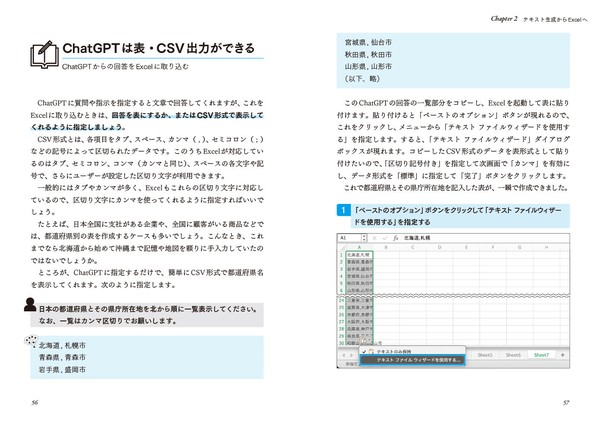Select row 6 header

coord(341,290)
